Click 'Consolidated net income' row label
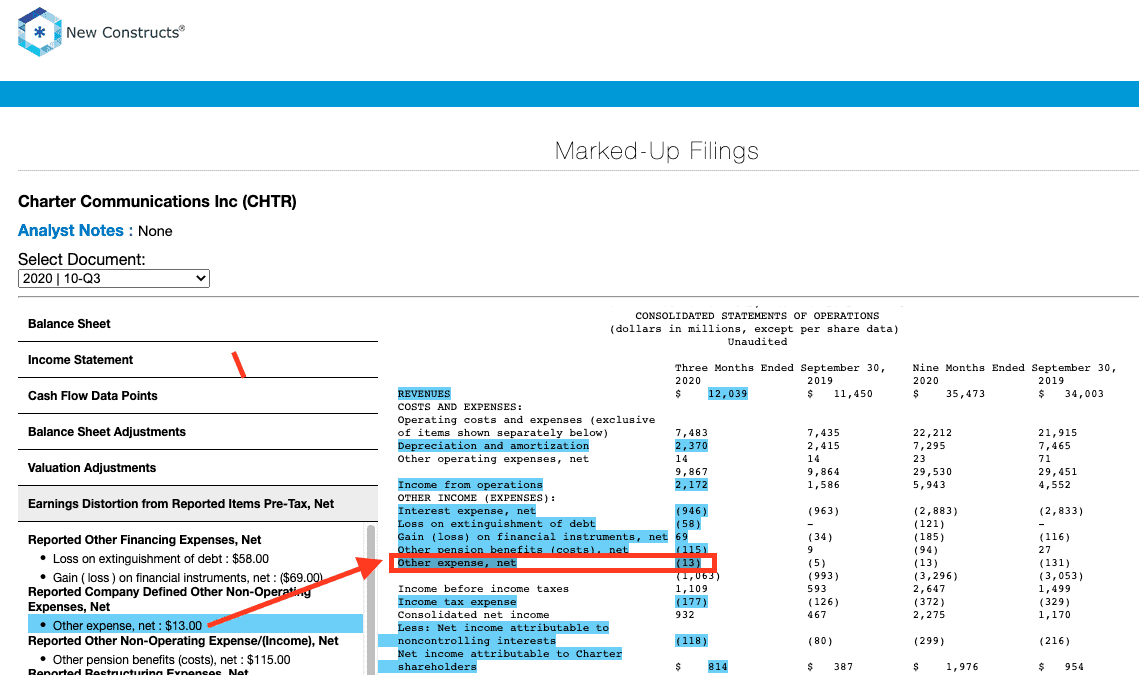Viewport: 1139px width, 675px height. pyautogui.click(x=473, y=615)
